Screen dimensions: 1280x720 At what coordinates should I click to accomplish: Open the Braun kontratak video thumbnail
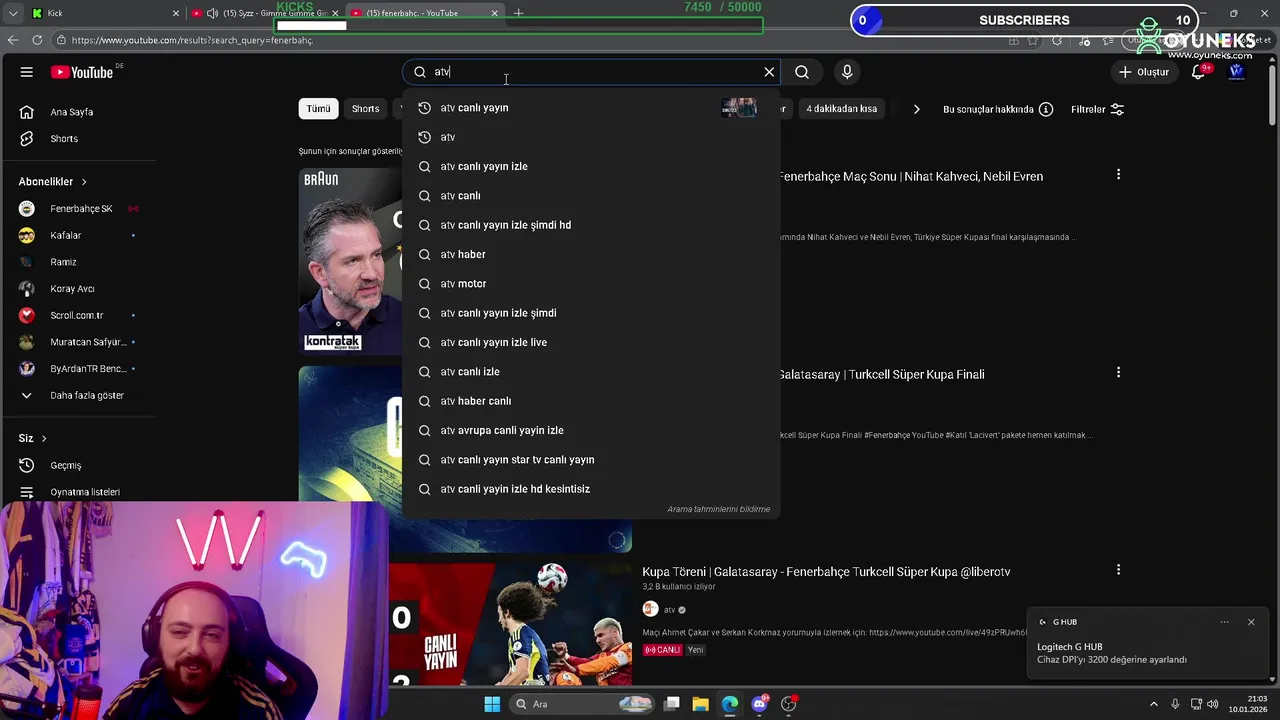pos(350,262)
